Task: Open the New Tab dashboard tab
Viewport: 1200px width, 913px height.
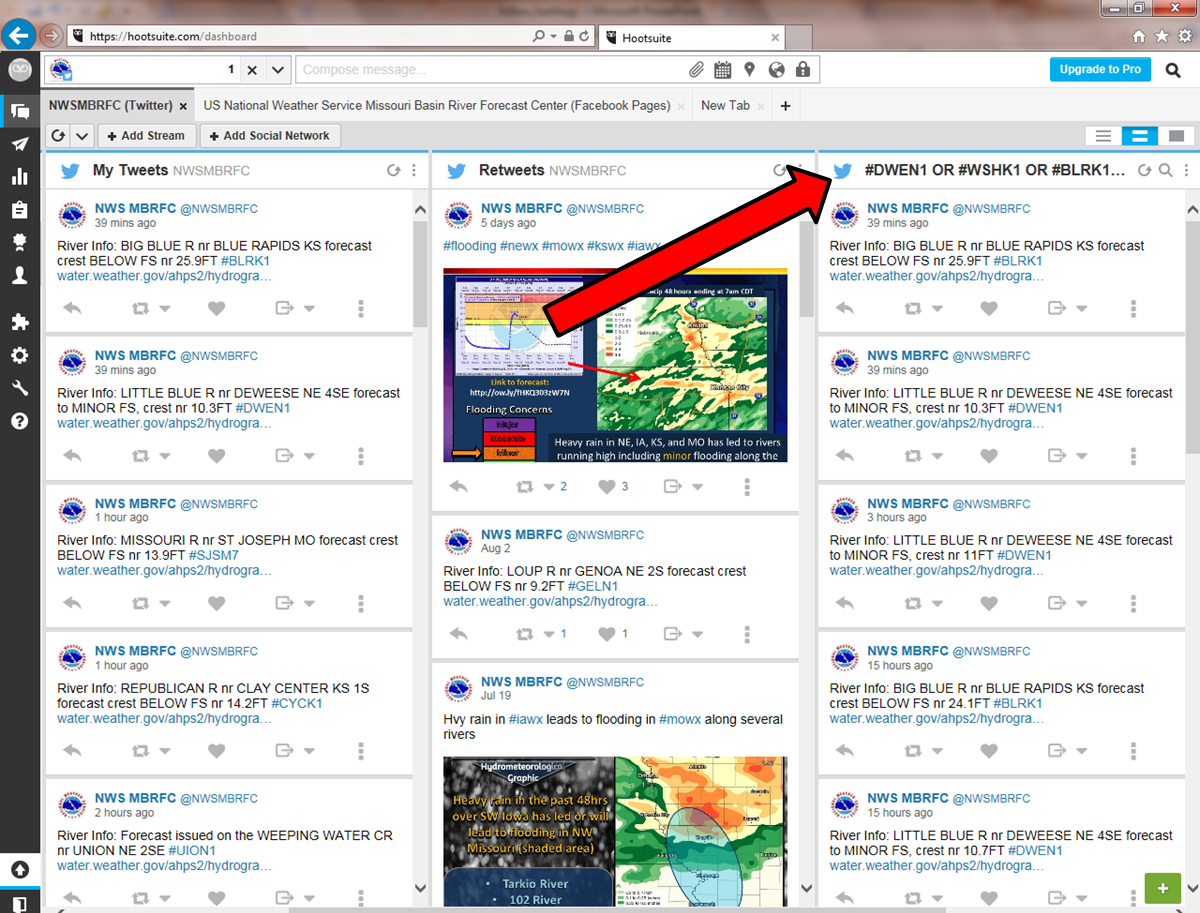Action: pos(725,105)
